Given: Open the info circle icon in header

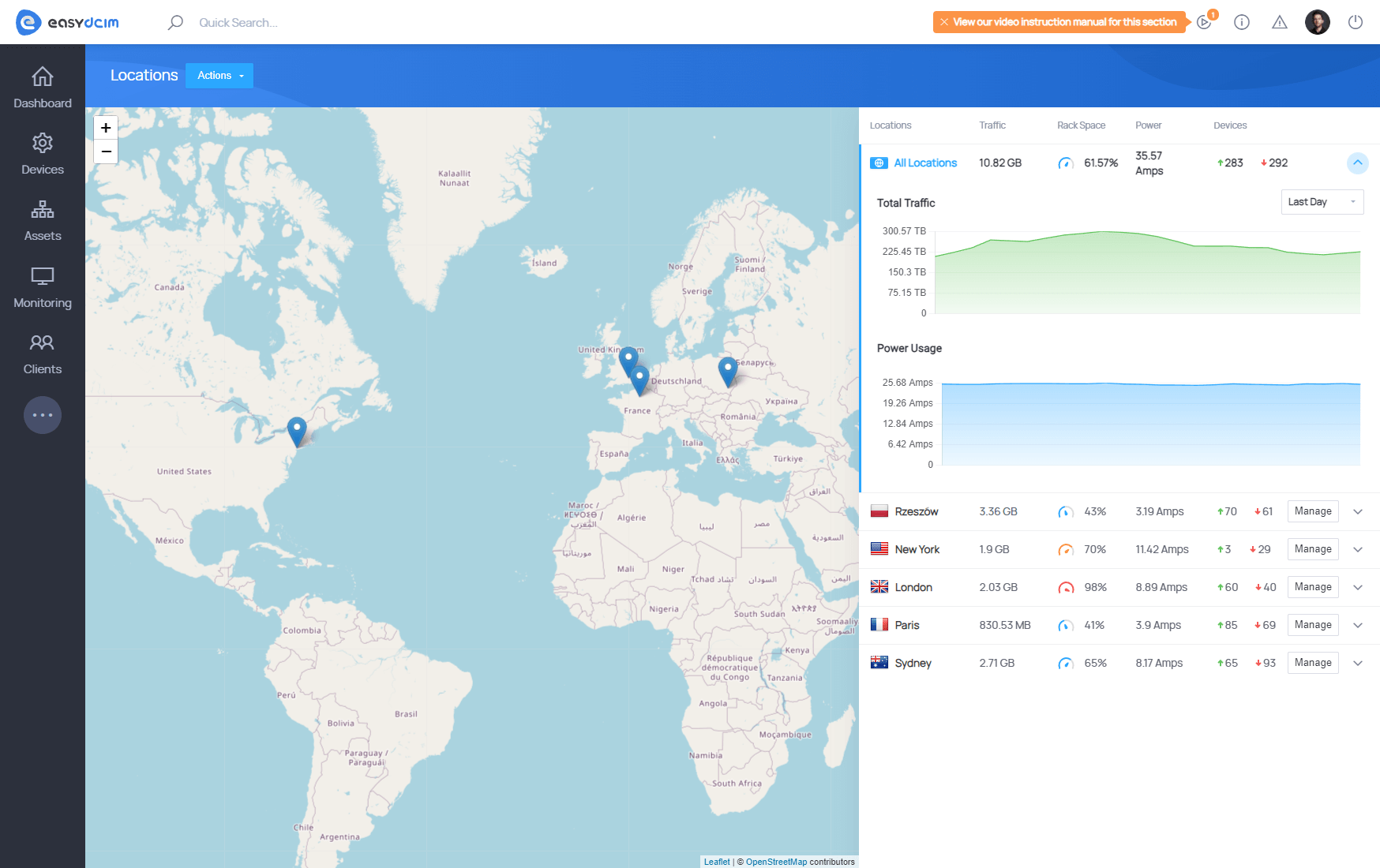Looking at the screenshot, I should (x=1241, y=22).
